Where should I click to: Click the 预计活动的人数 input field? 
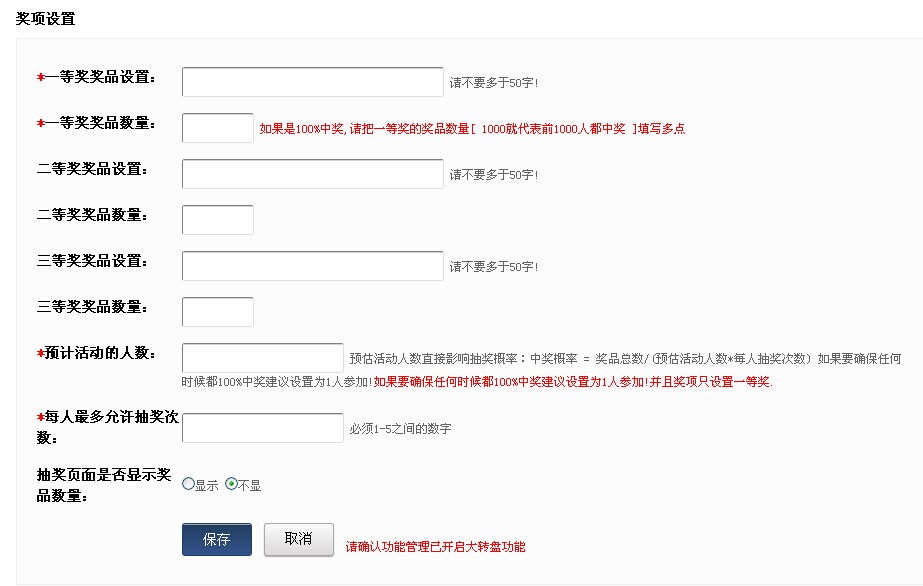[x=263, y=358]
